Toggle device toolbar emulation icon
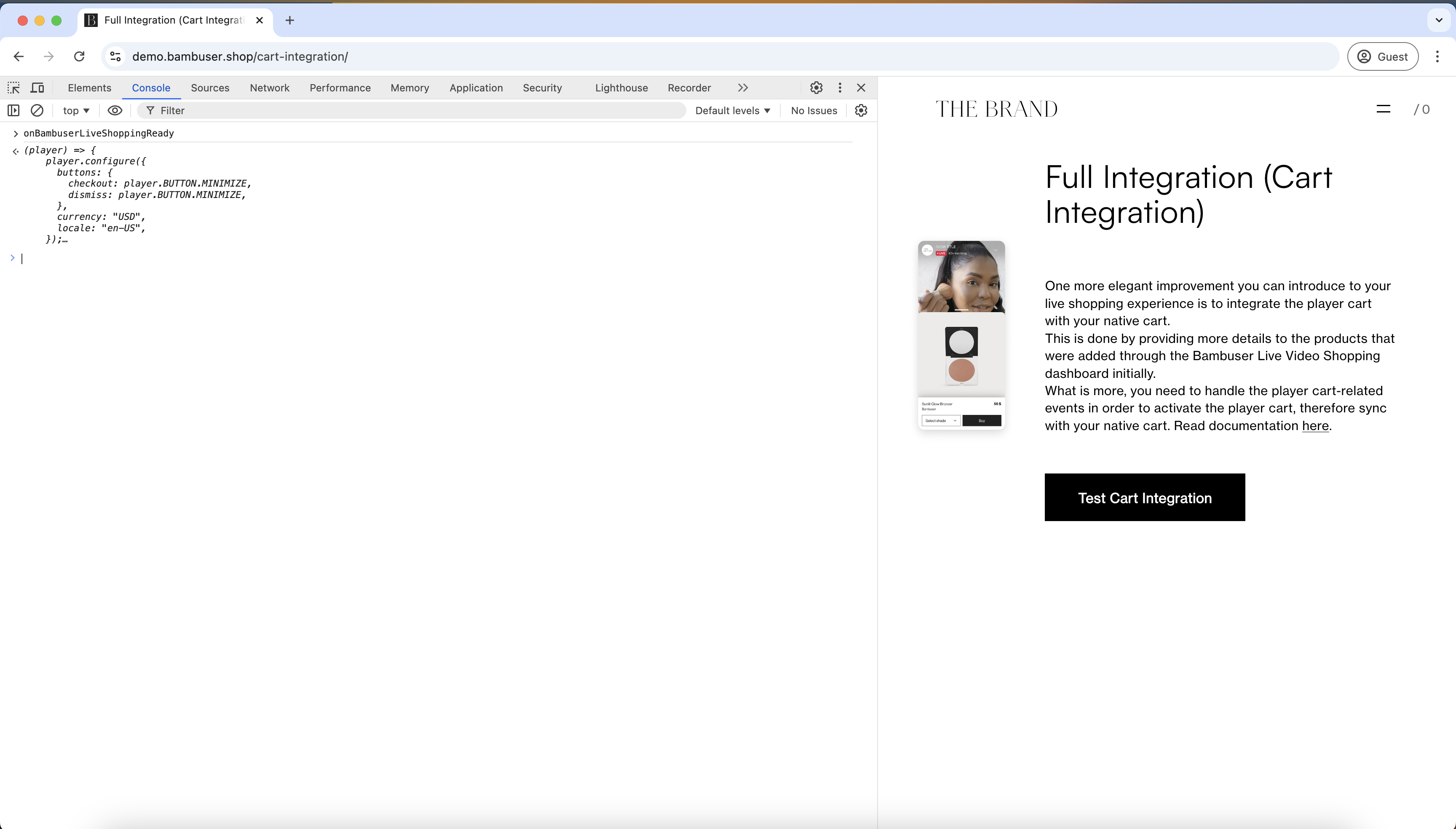 (37, 88)
